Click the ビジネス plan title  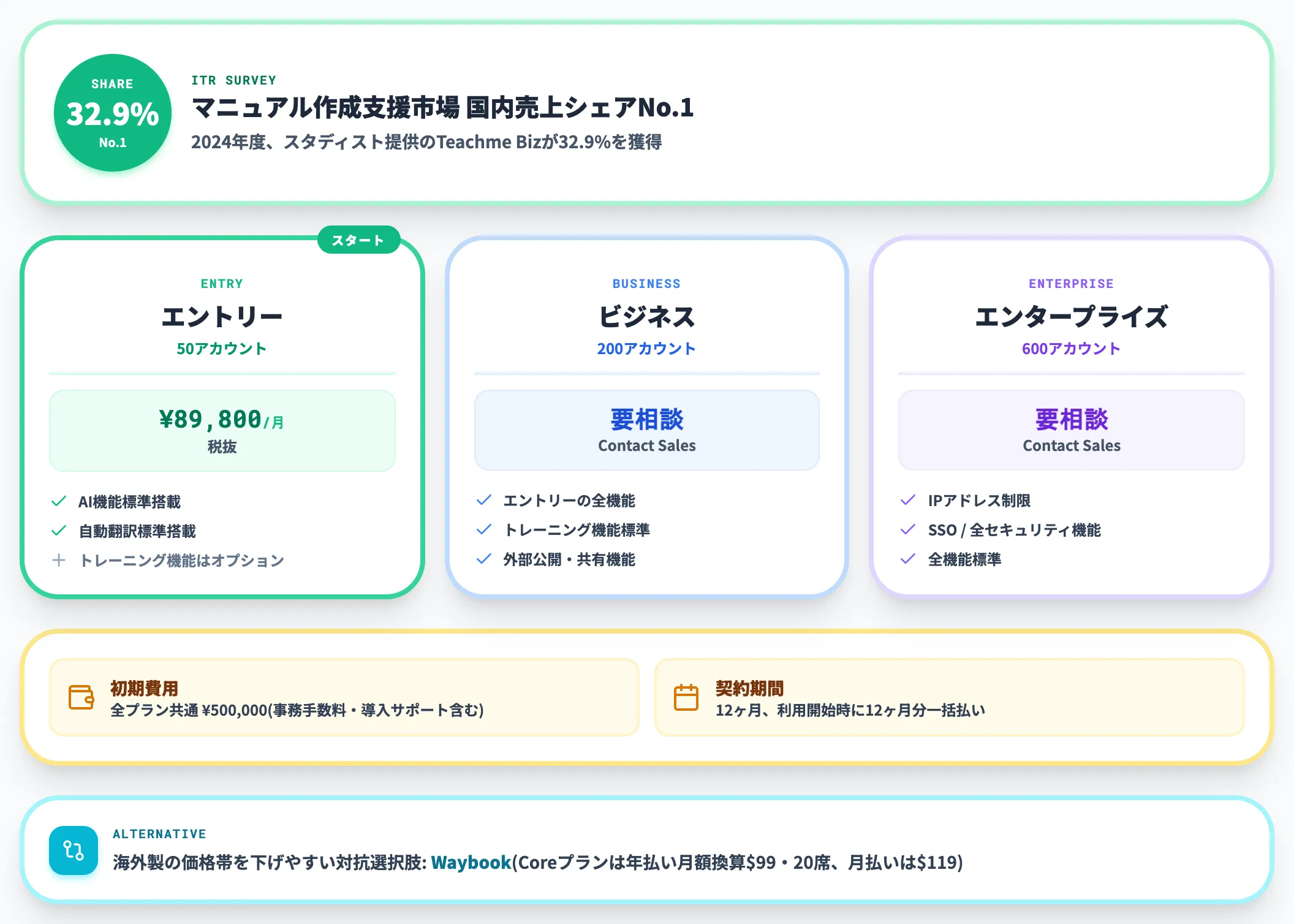tap(647, 317)
